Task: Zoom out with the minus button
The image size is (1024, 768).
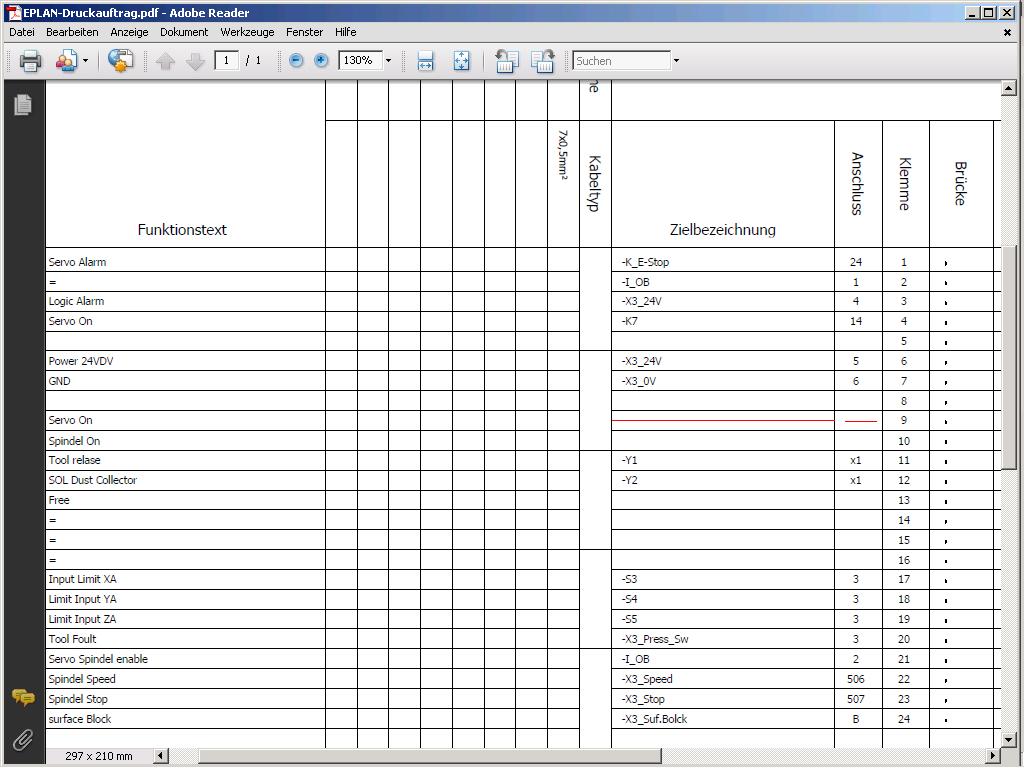Action: point(296,61)
